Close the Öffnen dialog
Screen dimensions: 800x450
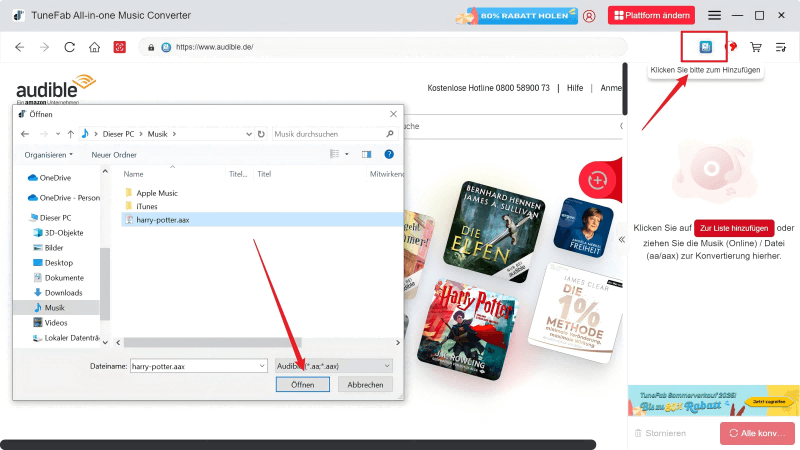coord(393,114)
